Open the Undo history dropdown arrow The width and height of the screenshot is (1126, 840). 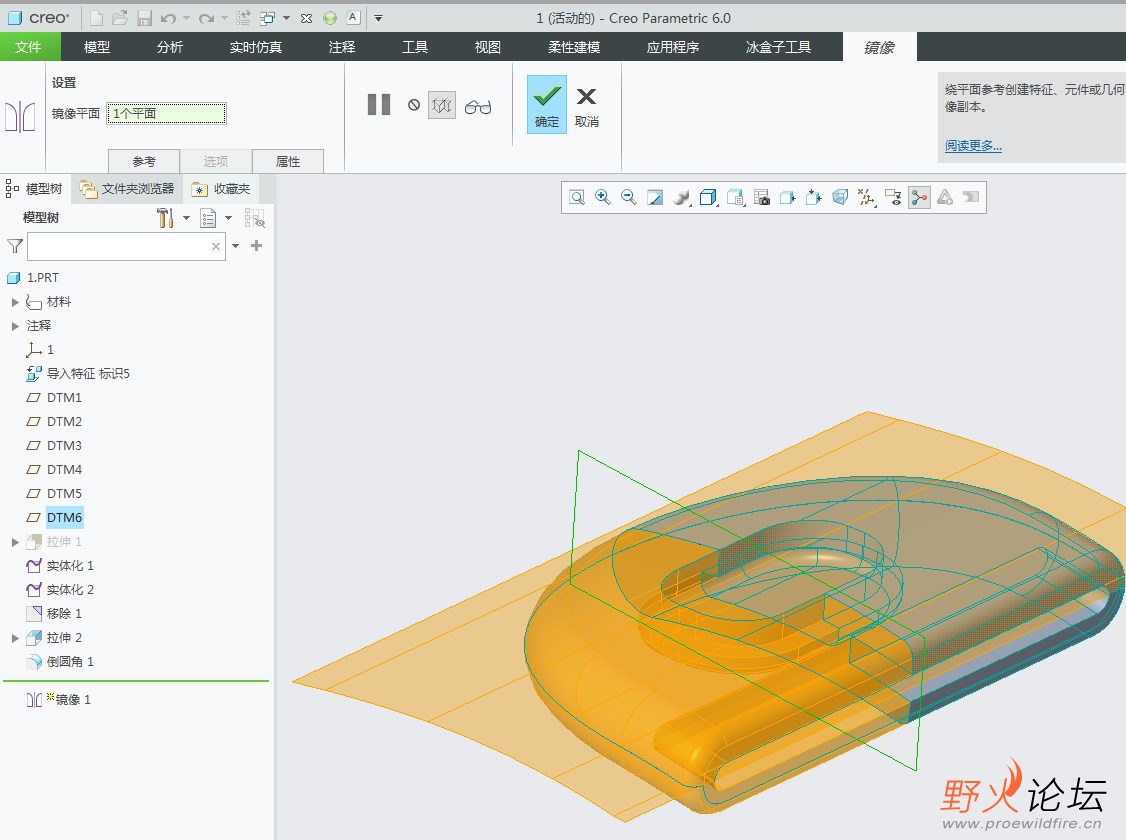point(186,18)
